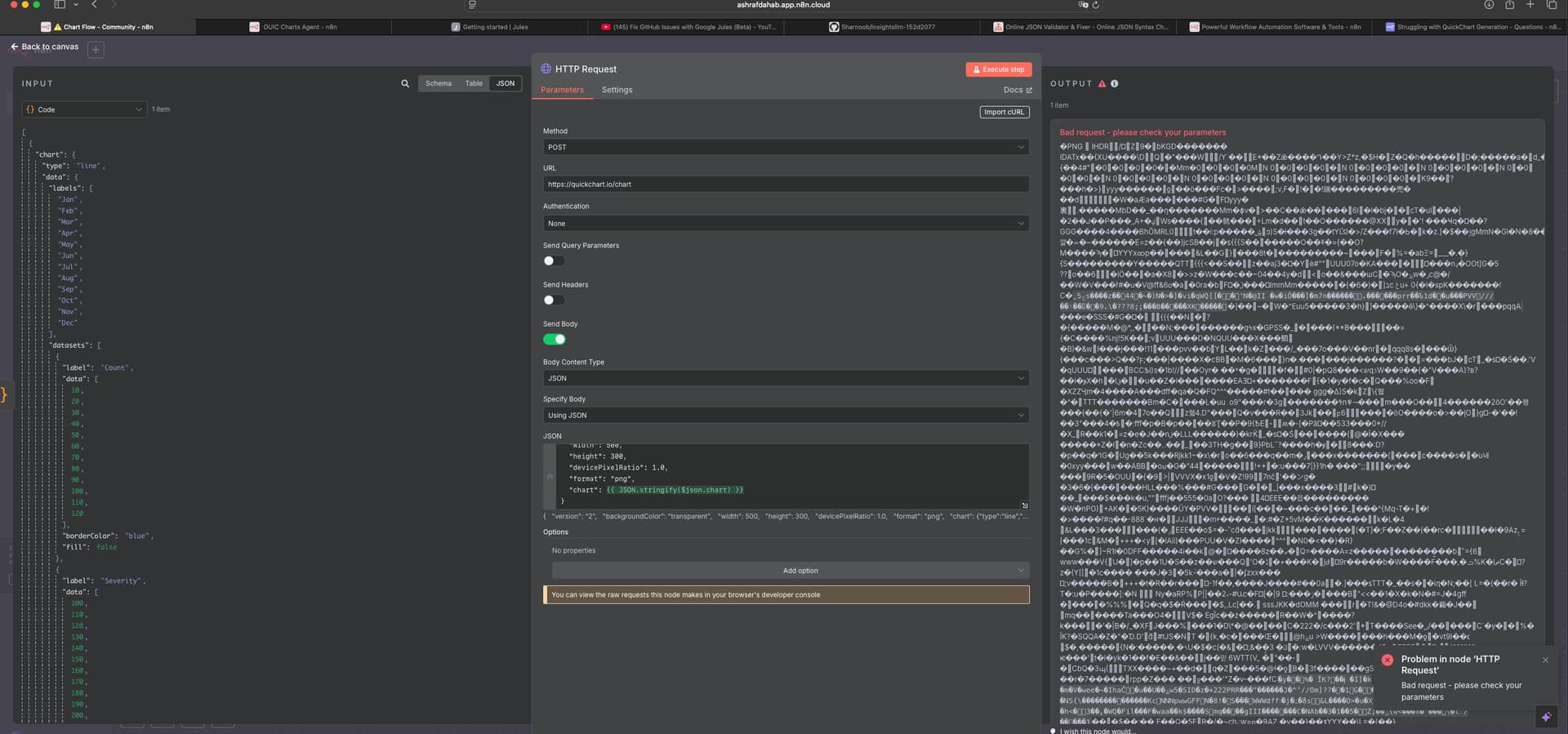Click the output error warning triangle
The height and width of the screenshot is (734, 1568).
click(x=1102, y=83)
